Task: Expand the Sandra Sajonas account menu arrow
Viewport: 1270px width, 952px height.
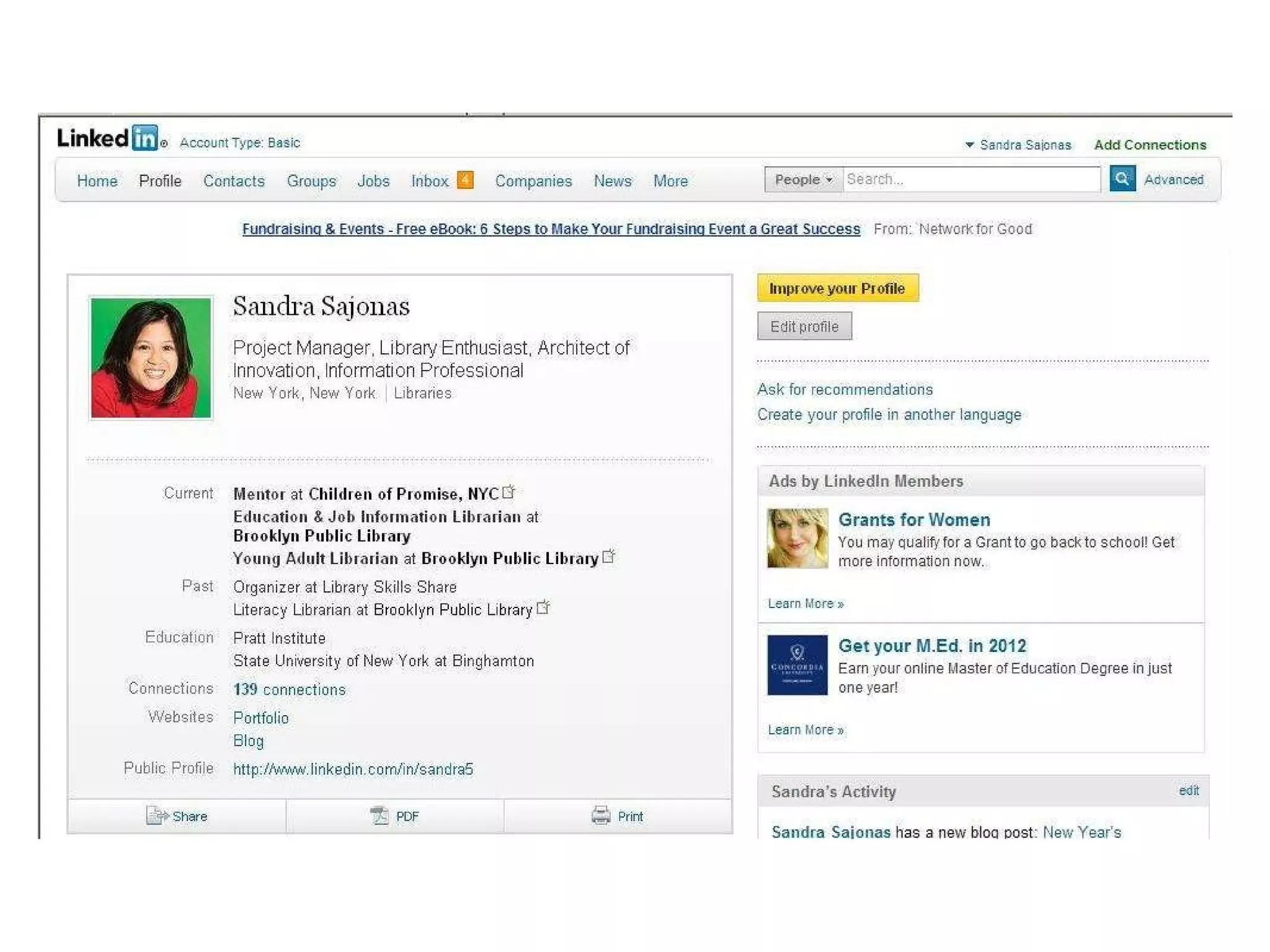Action: (x=969, y=145)
